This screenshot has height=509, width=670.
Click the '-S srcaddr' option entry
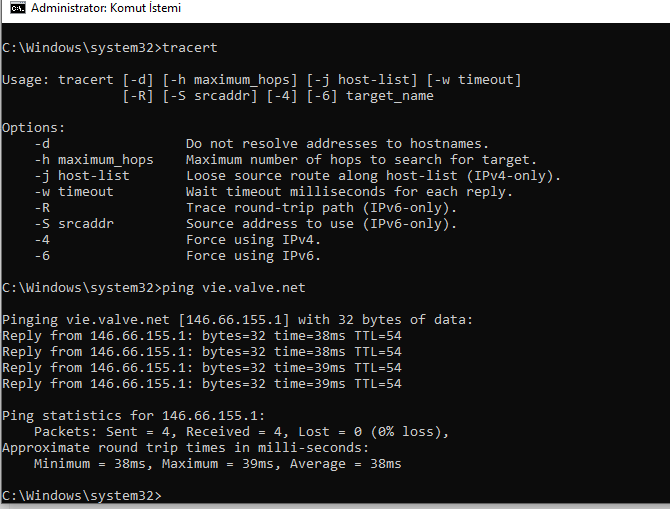tap(74, 224)
